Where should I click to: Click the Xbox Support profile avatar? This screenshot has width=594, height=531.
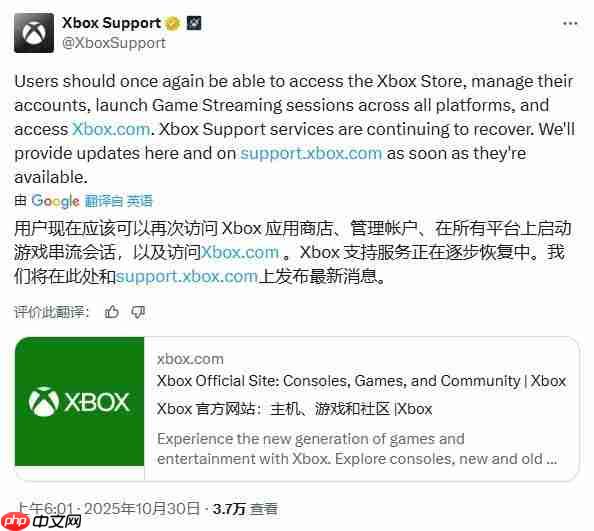tap(34, 33)
